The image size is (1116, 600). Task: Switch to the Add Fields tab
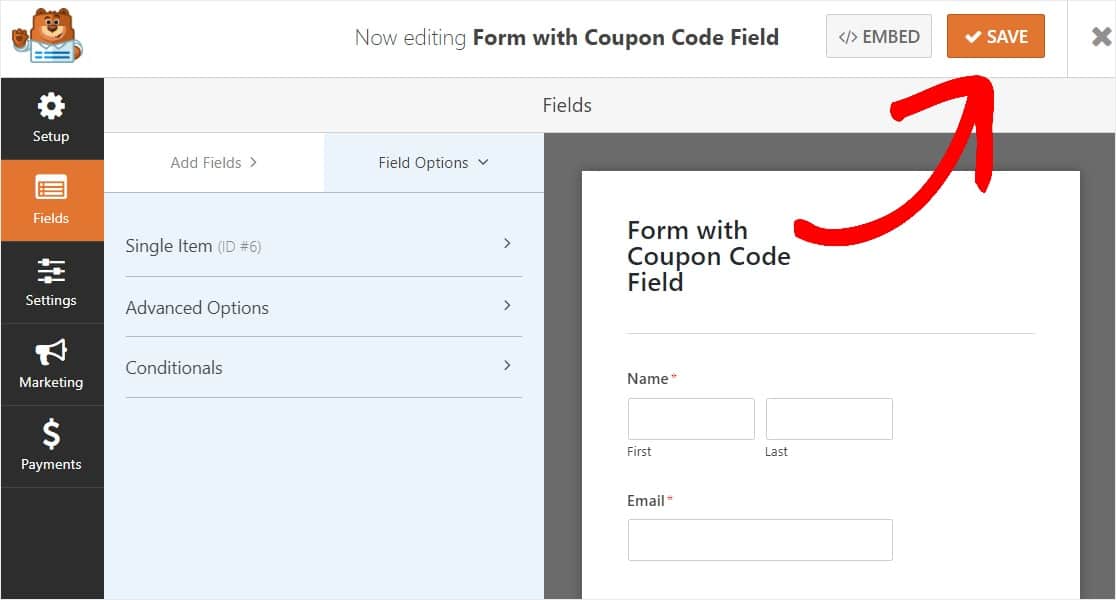(214, 163)
